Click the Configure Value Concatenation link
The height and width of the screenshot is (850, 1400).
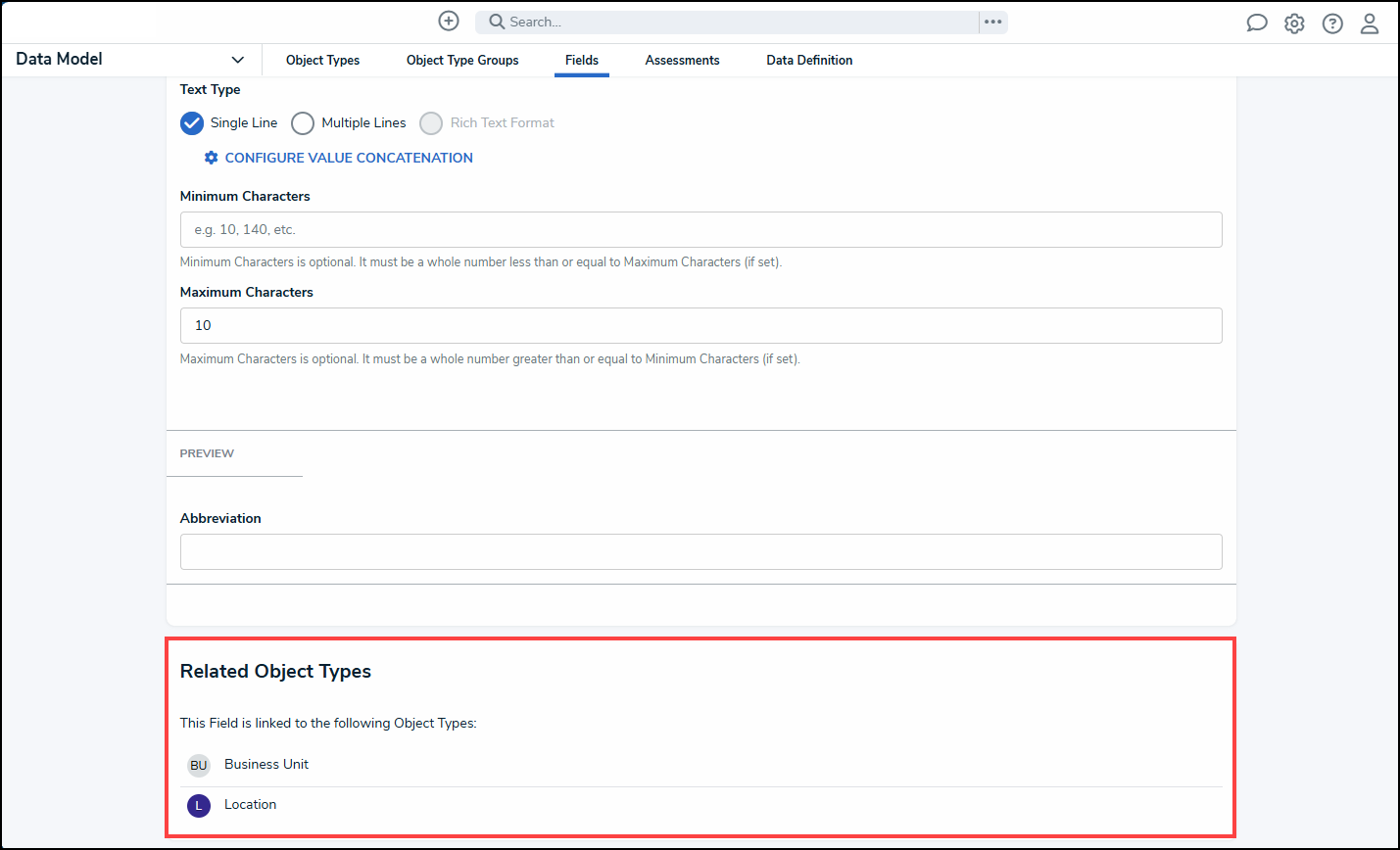(x=348, y=157)
